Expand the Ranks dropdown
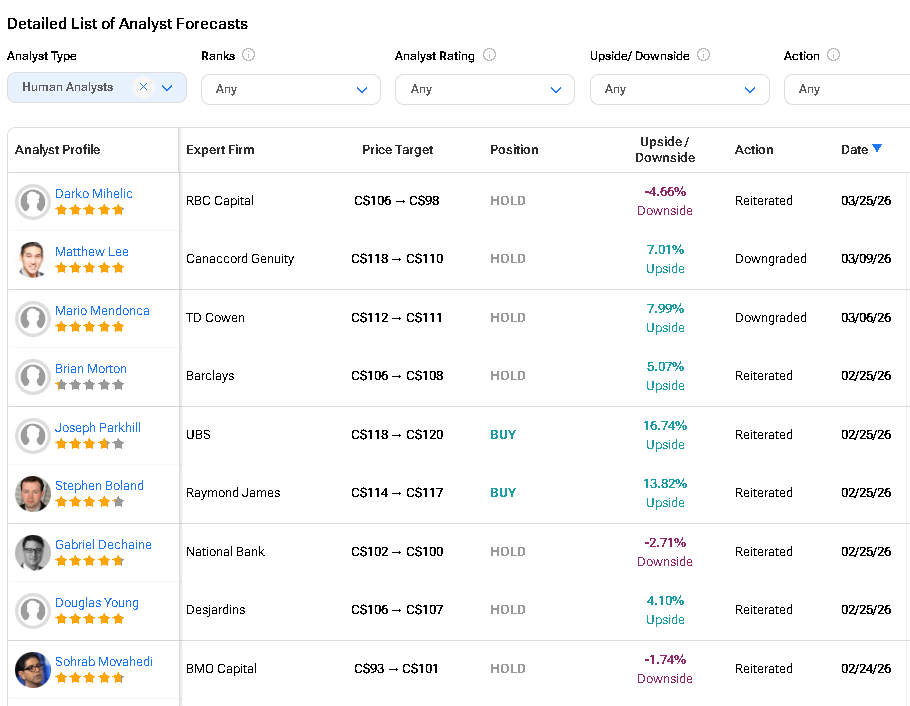Viewport: 910px width, 706px height. pos(290,89)
